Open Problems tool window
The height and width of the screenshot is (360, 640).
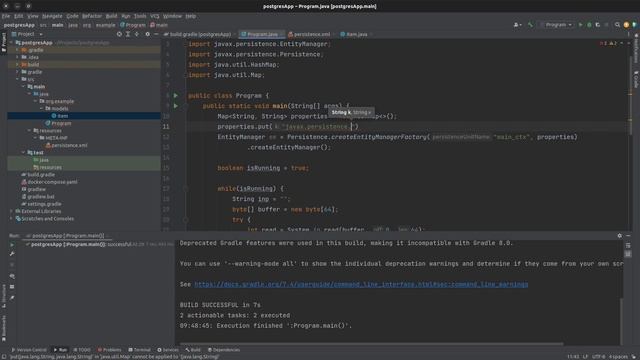point(109,350)
